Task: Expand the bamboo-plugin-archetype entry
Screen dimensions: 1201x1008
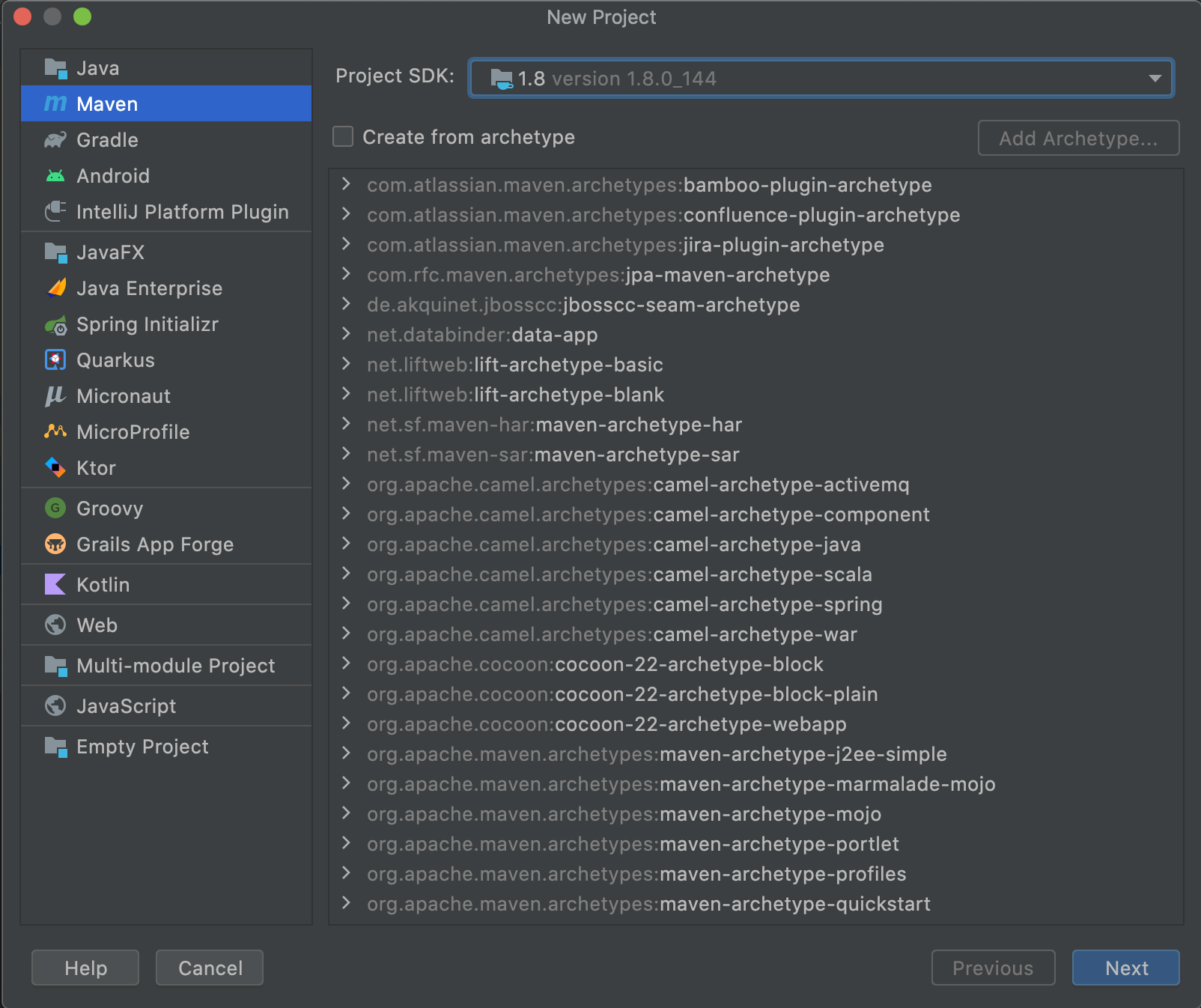Action: click(346, 184)
